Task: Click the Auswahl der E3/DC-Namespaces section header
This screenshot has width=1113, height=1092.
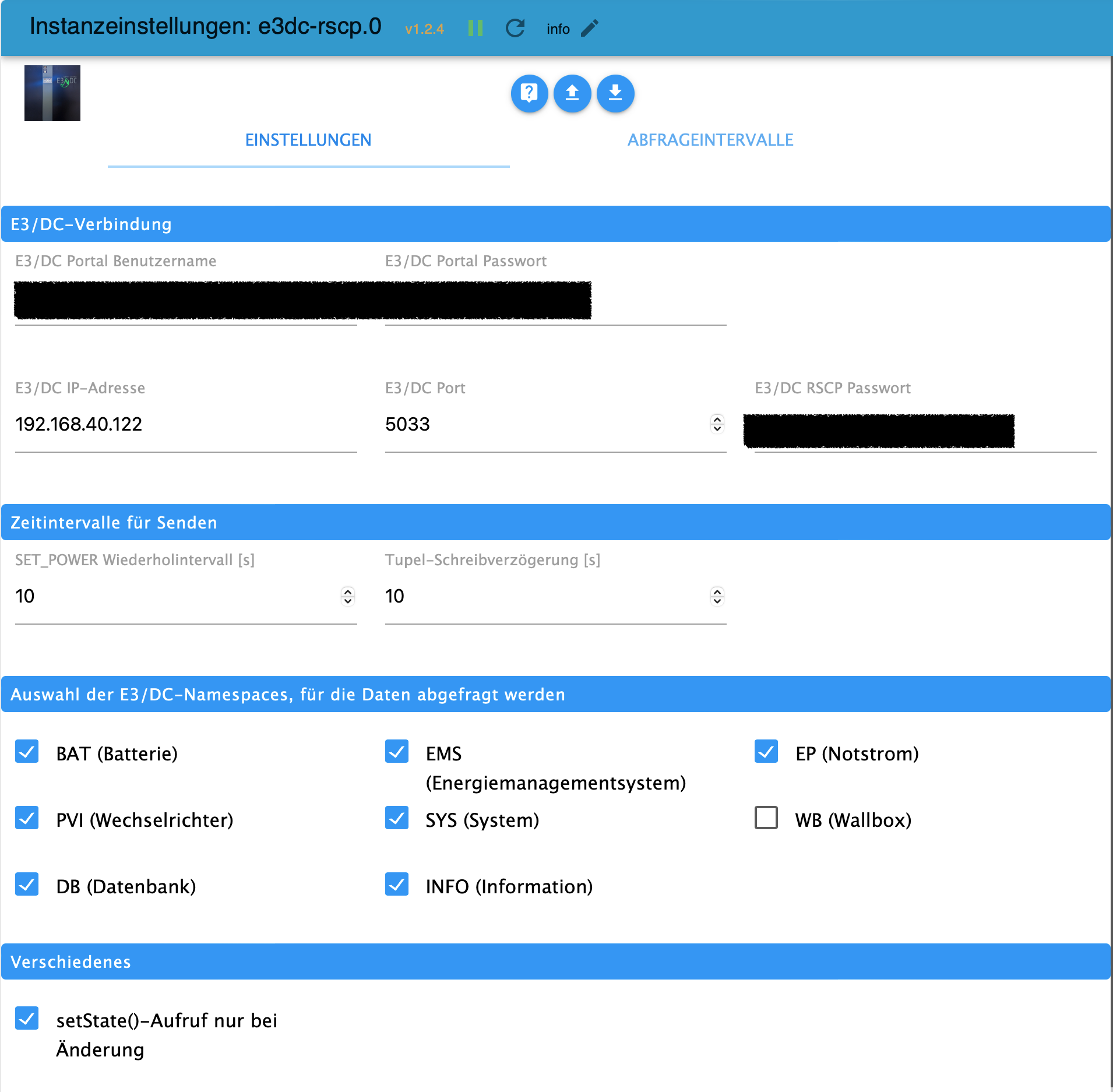Action: [x=556, y=694]
